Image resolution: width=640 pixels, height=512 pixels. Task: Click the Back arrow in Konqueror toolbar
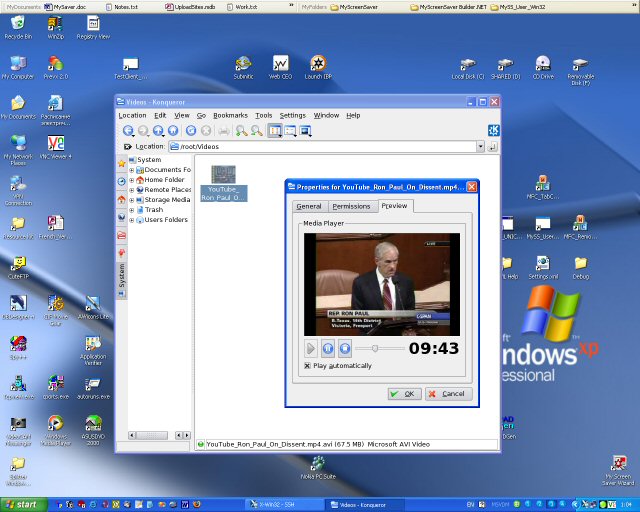click(x=127, y=130)
